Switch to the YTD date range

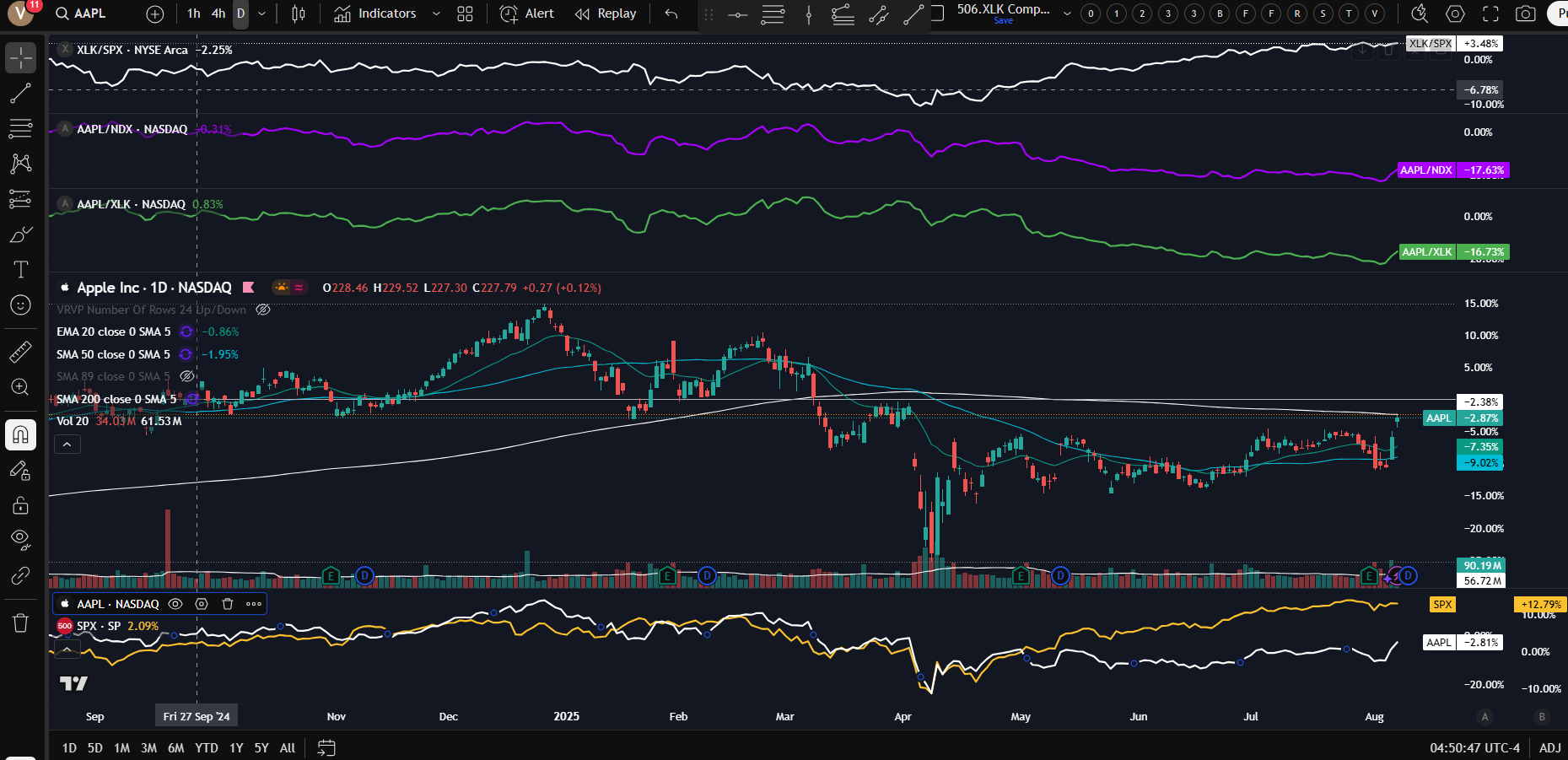tap(206, 747)
